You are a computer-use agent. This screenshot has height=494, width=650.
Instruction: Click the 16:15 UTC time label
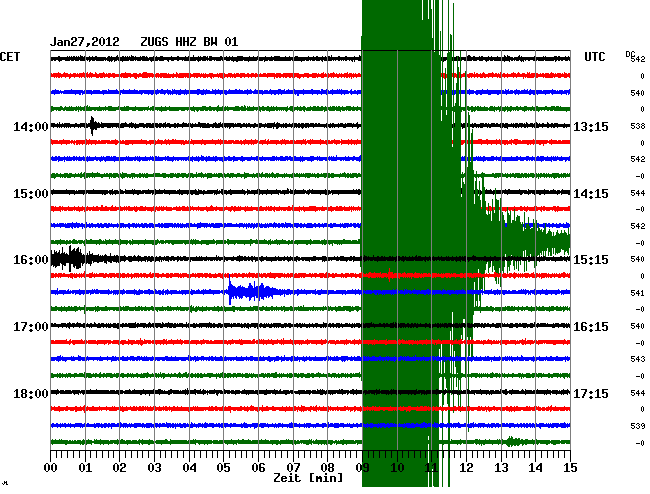pyautogui.click(x=591, y=327)
